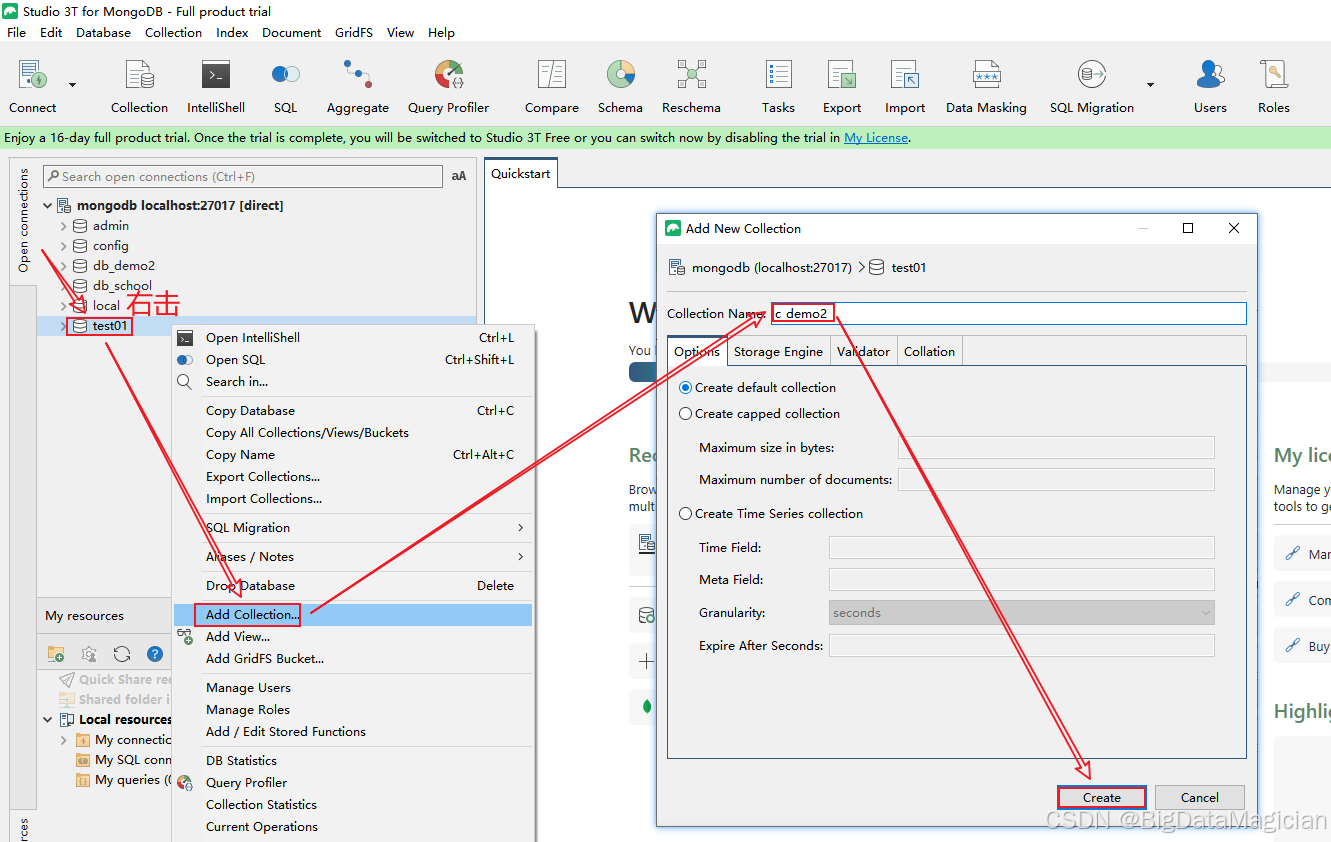Click the Search open connections field
This screenshot has width=1331, height=842.
(x=243, y=176)
